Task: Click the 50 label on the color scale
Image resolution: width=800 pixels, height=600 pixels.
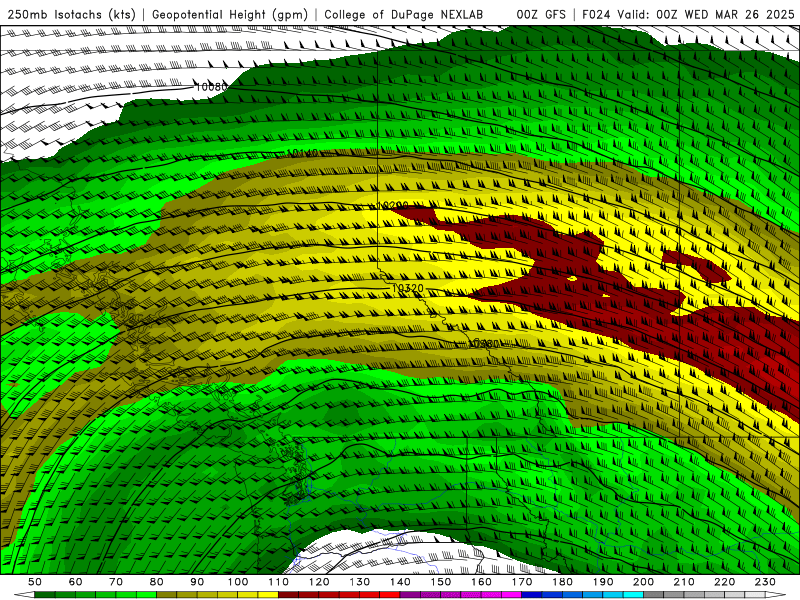Action: (x=35, y=582)
